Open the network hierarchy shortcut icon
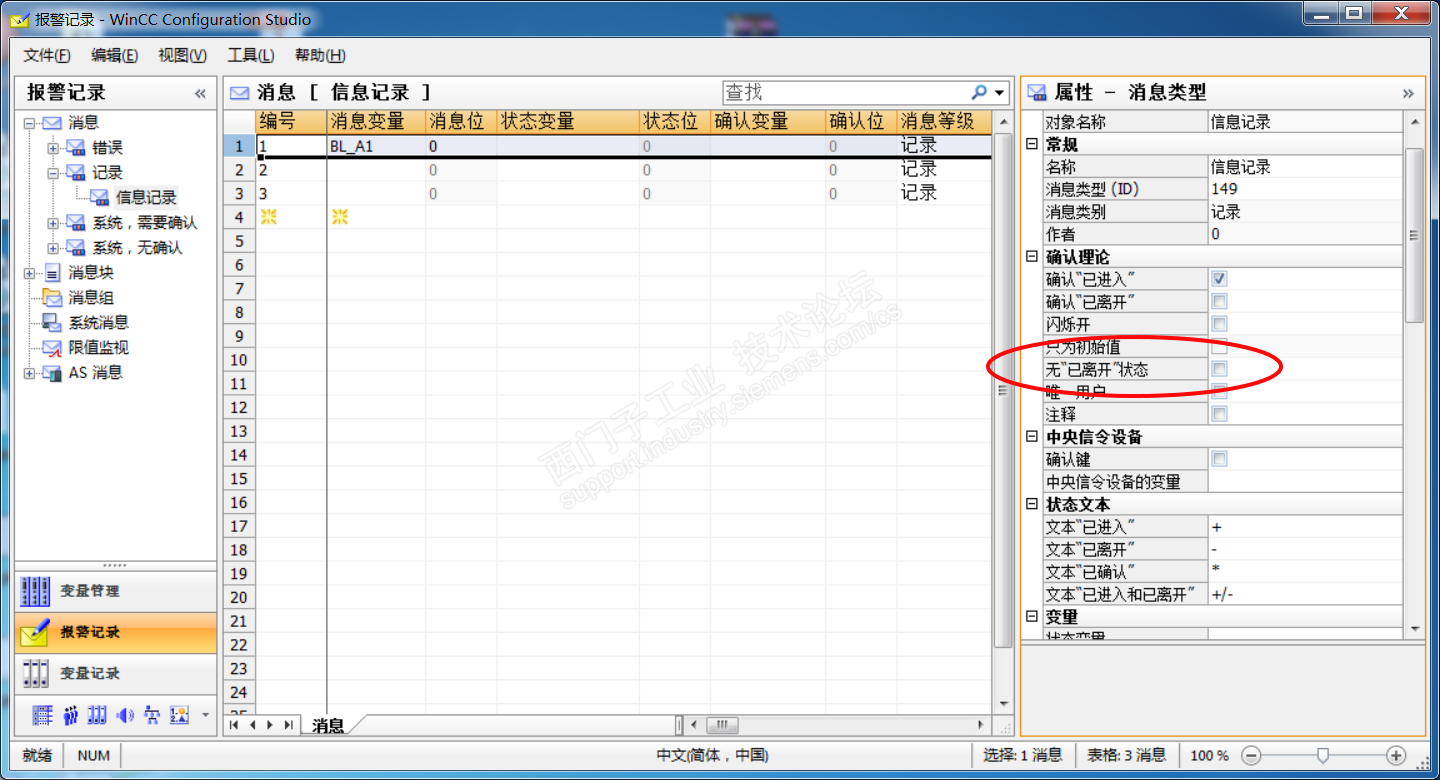This screenshot has height=780, width=1440. [x=152, y=715]
